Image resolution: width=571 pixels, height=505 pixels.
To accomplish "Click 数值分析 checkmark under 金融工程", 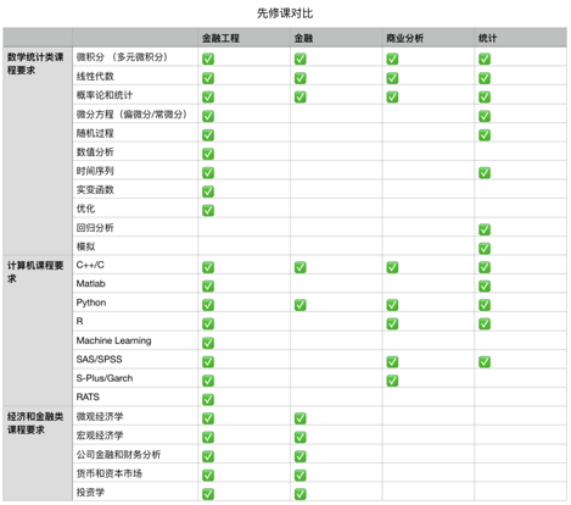I will point(208,154).
